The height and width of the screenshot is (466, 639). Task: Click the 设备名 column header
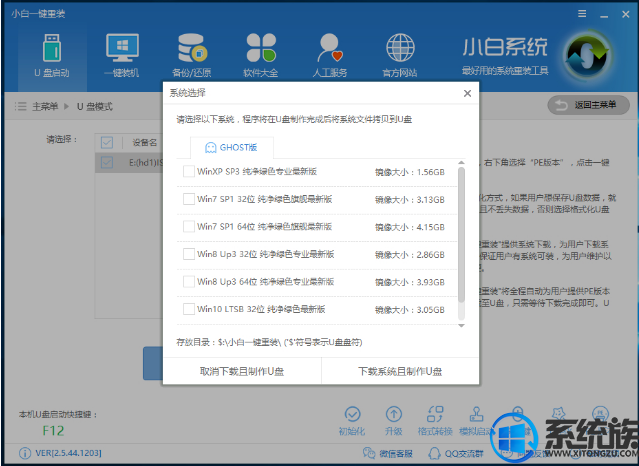click(144, 142)
